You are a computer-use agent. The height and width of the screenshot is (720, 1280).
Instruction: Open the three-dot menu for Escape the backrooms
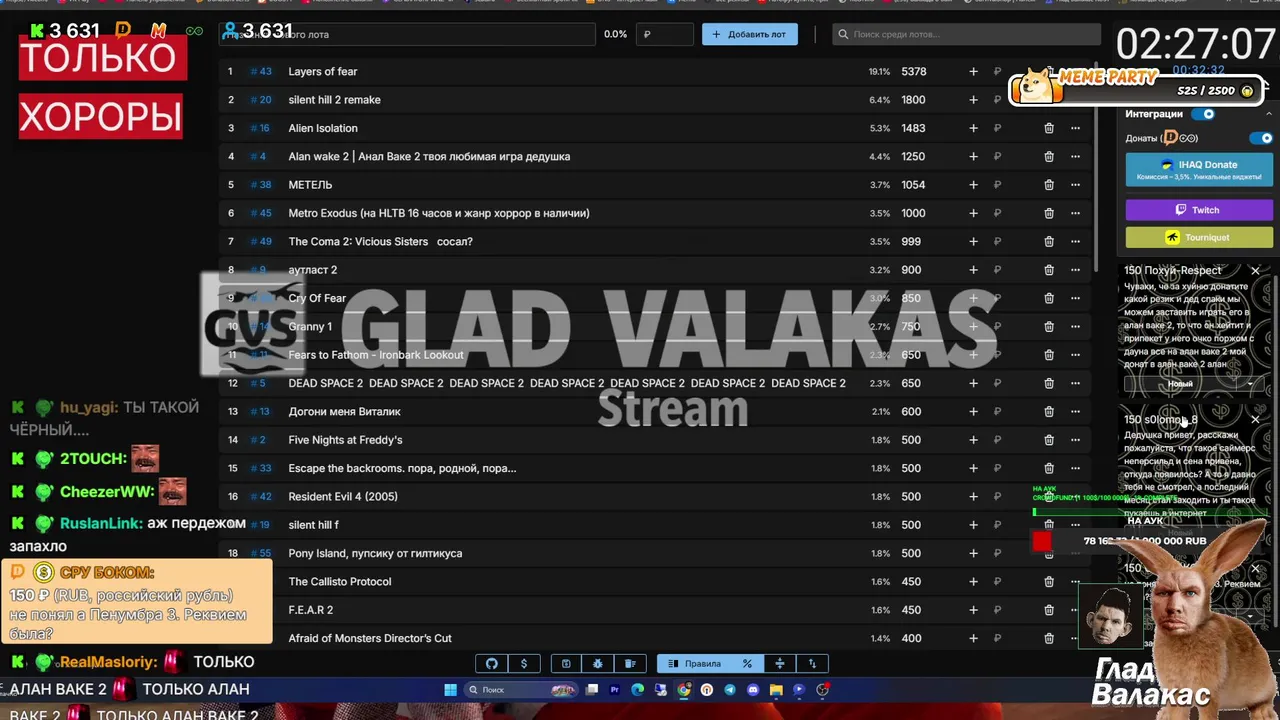1075,468
